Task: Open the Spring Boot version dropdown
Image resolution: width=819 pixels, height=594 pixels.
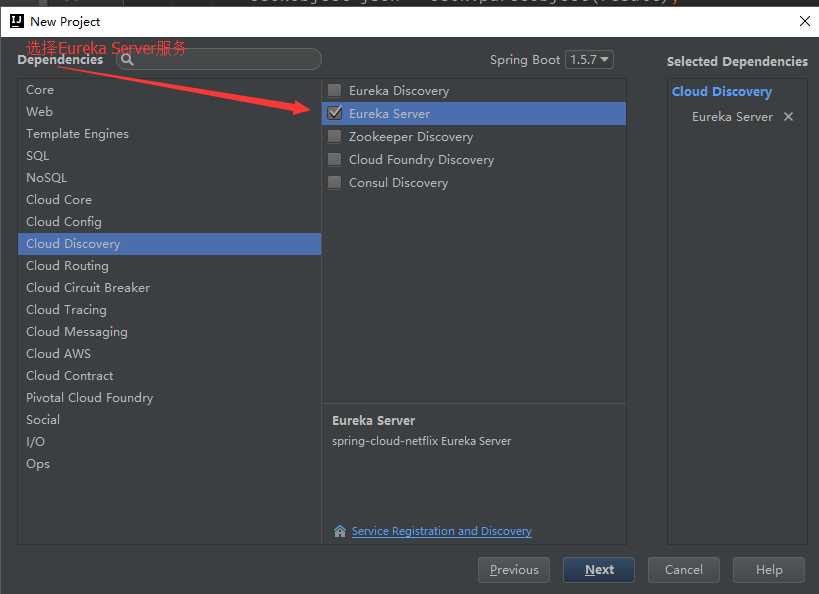Action: click(589, 60)
